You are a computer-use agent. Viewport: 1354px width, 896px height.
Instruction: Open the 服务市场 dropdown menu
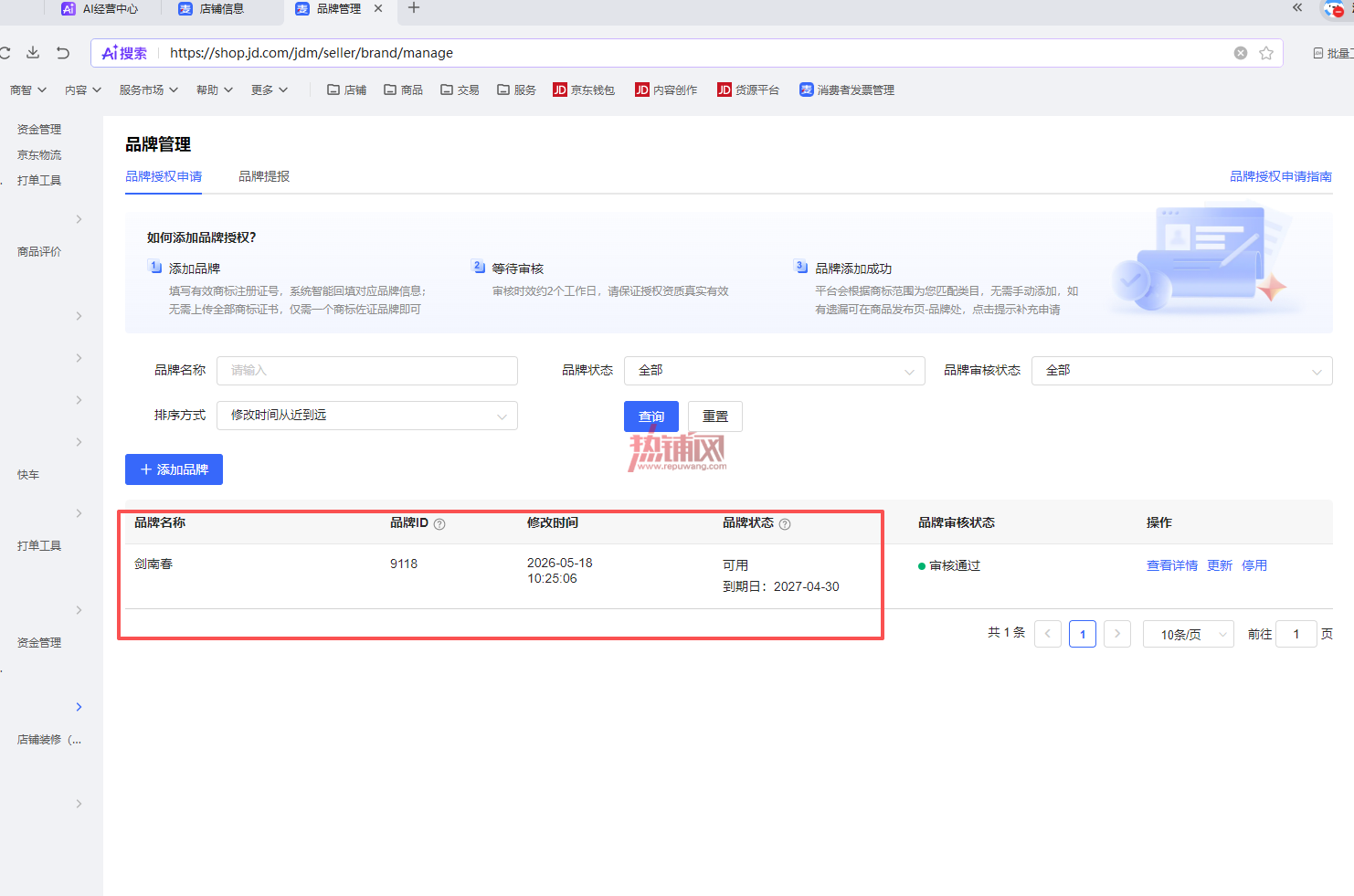coord(149,90)
